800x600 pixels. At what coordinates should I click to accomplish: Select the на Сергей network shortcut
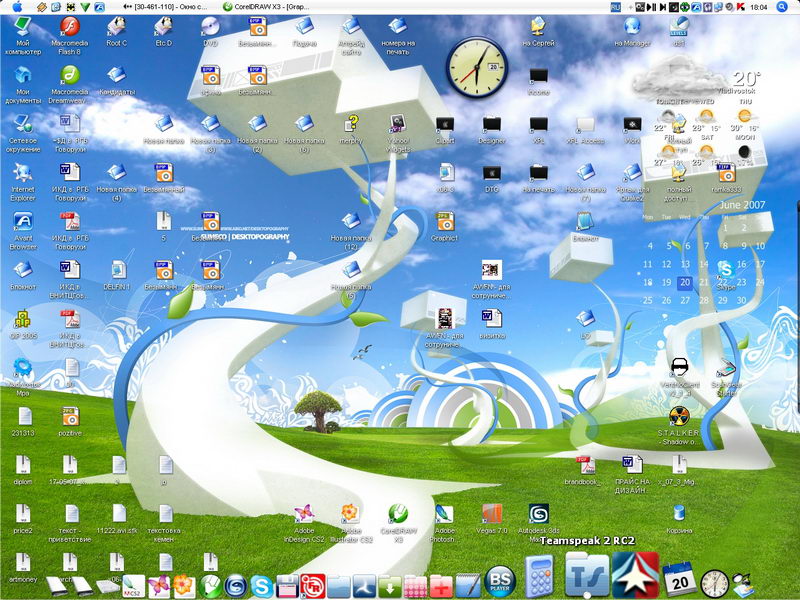[x=538, y=32]
